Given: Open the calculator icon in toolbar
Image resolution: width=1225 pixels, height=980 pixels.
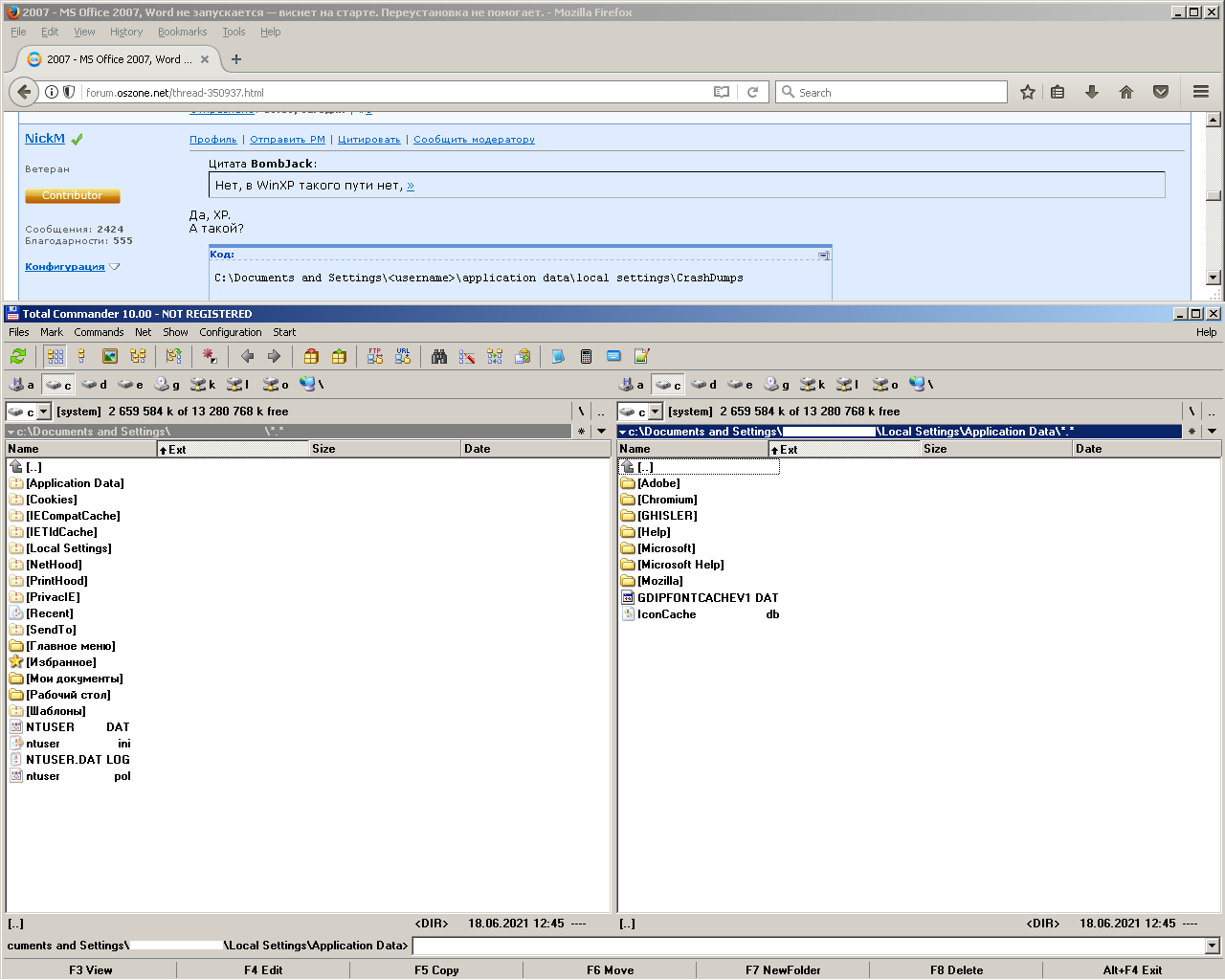Looking at the screenshot, I should (586, 357).
